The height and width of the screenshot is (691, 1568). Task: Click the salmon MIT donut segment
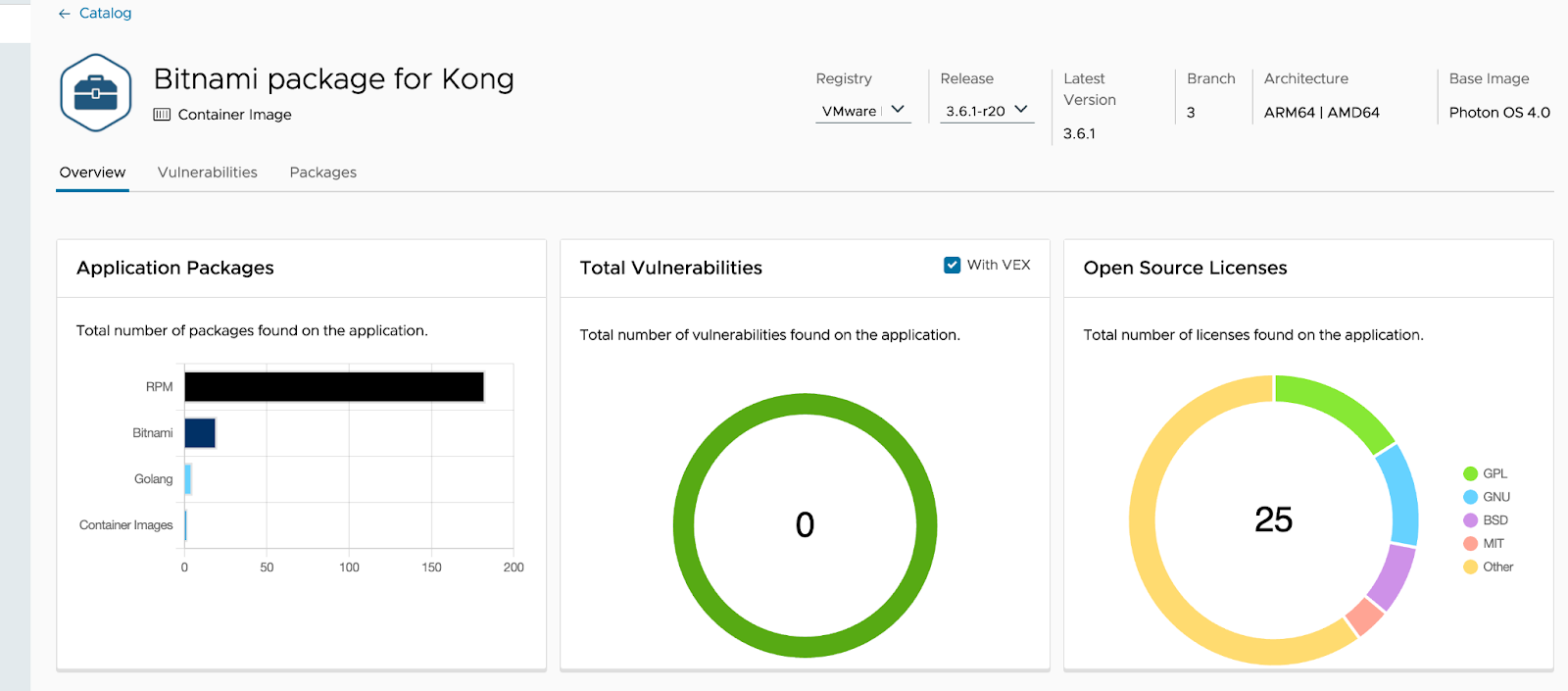click(x=1364, y=616)
